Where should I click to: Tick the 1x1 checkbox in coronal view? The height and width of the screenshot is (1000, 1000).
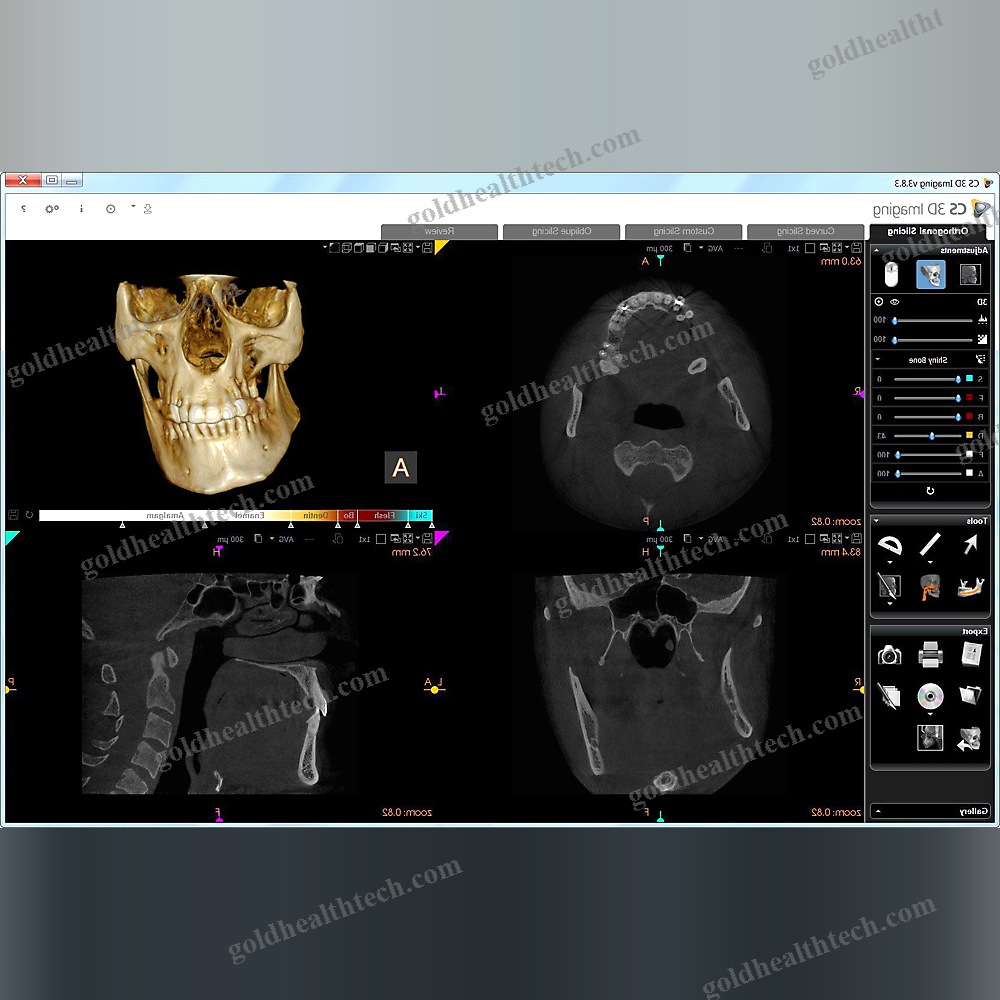tap(809, 539)
